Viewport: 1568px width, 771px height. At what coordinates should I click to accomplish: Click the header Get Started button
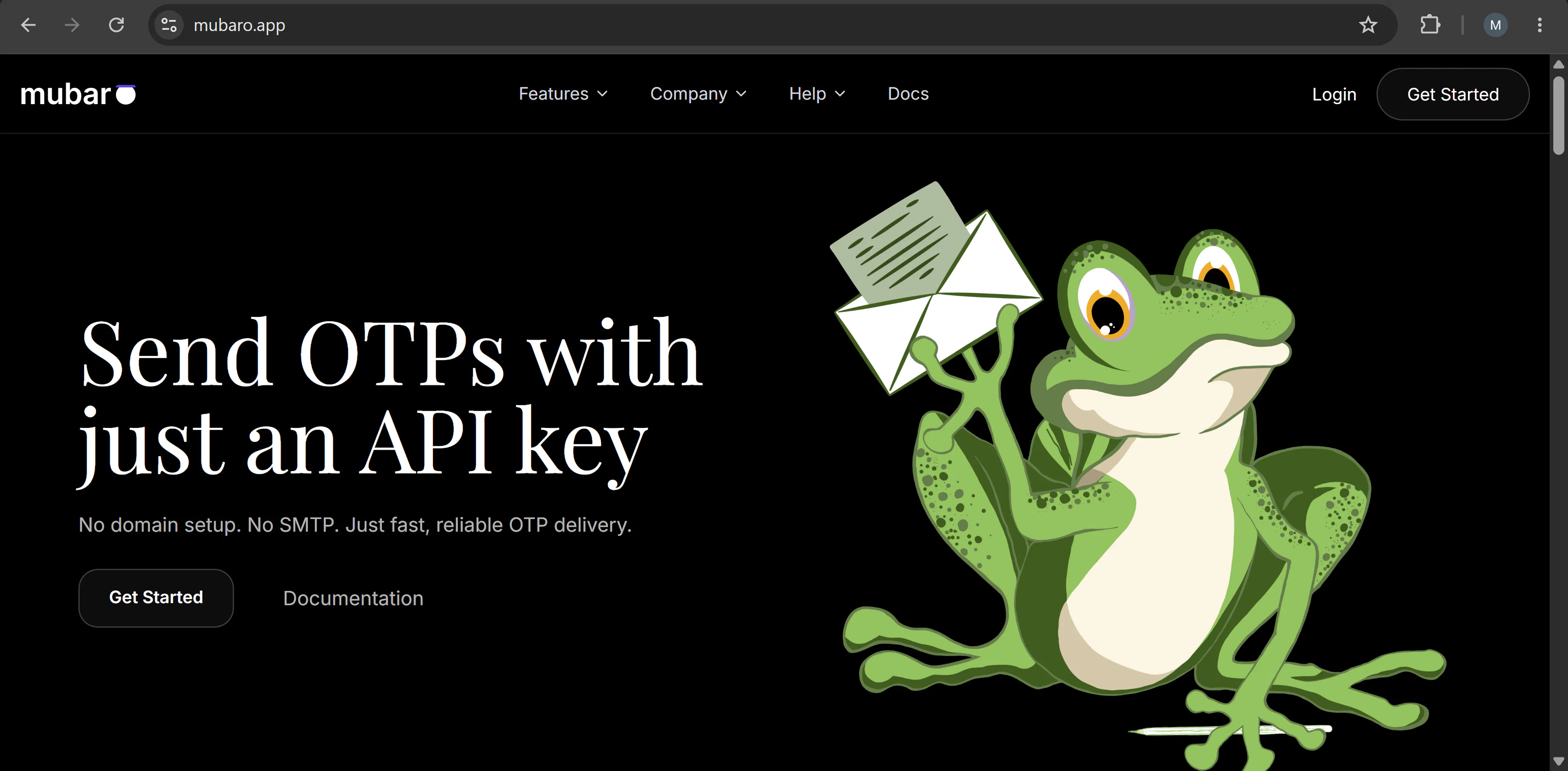click(1452, 94)
